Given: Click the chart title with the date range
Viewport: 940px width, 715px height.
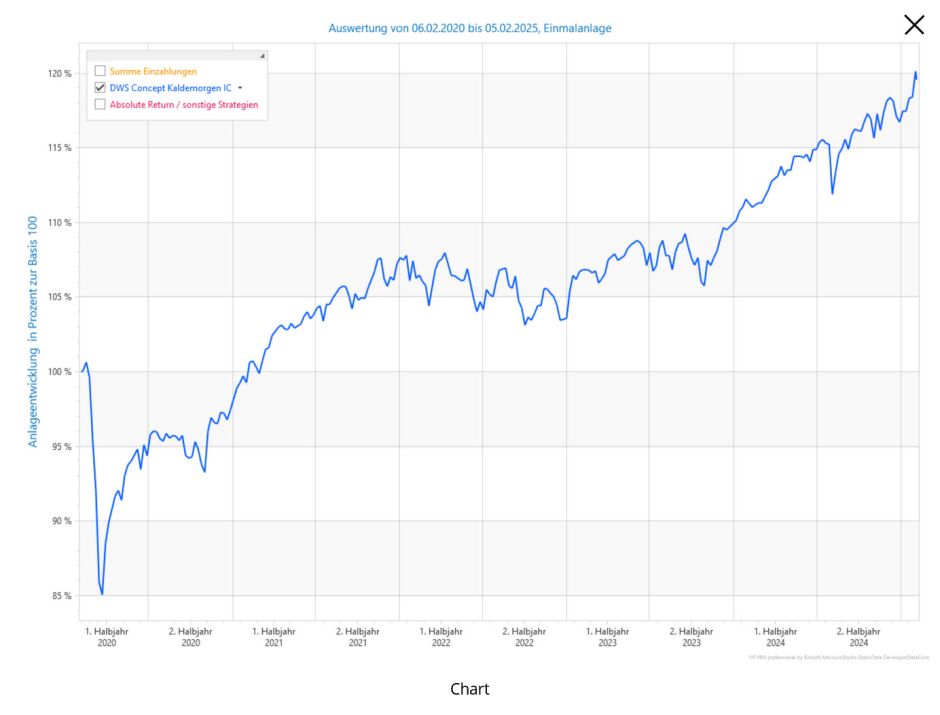Looking at the screenshot, I should [470, 28].
